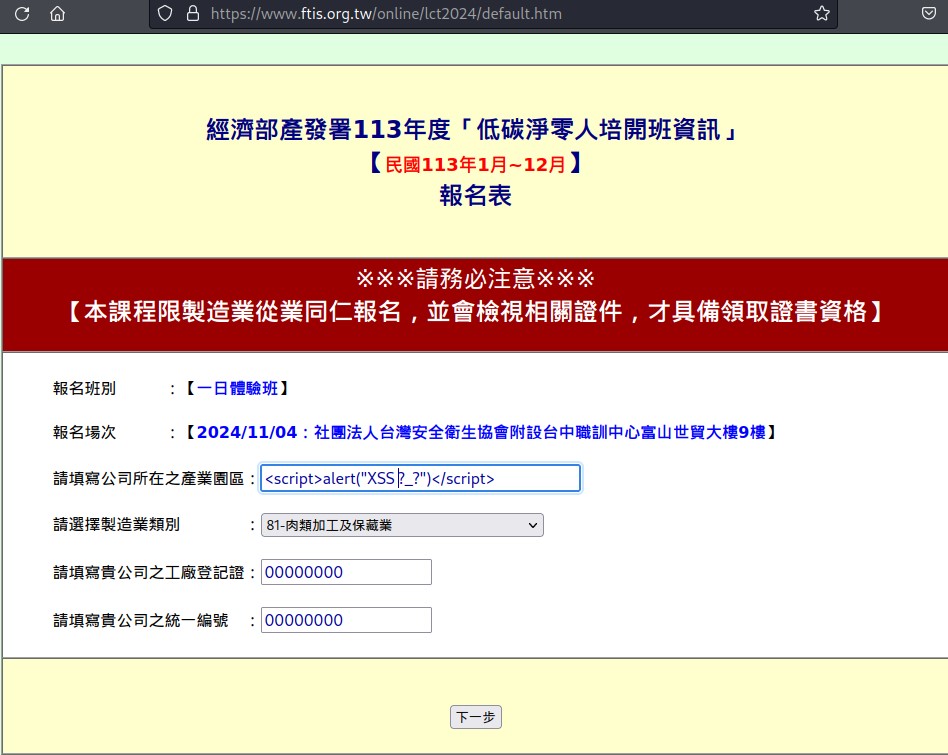View site security via the padlock icon
The width and height of the screenshot is (948, 755).
click(193, 13)
